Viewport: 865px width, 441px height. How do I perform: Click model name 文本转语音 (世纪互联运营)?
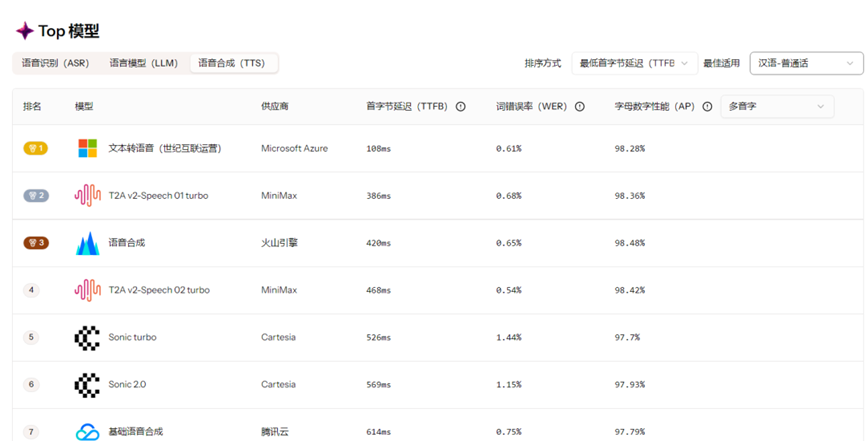click(x=165, y=148)
